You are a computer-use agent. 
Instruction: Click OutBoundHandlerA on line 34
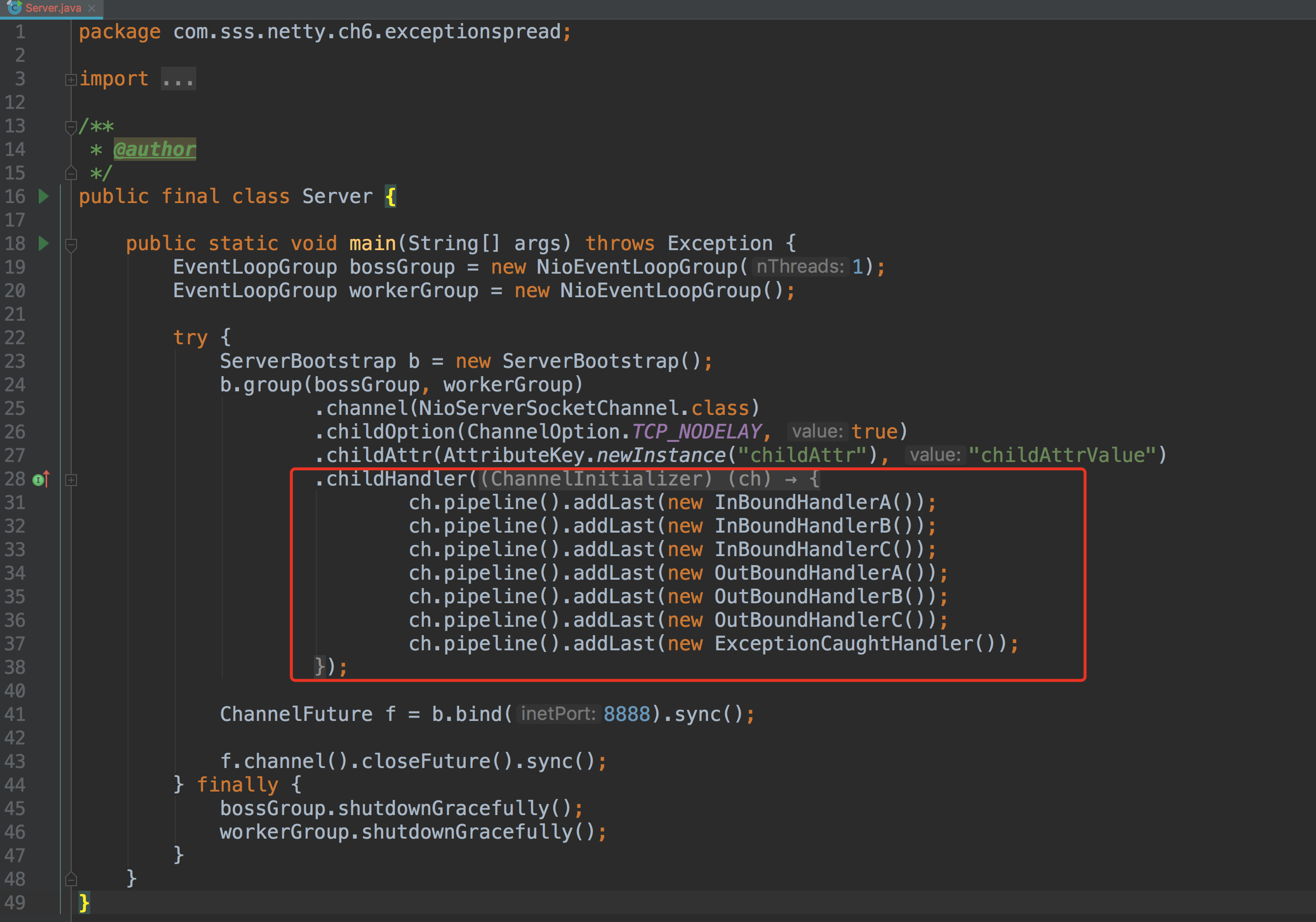pos(809,573)
